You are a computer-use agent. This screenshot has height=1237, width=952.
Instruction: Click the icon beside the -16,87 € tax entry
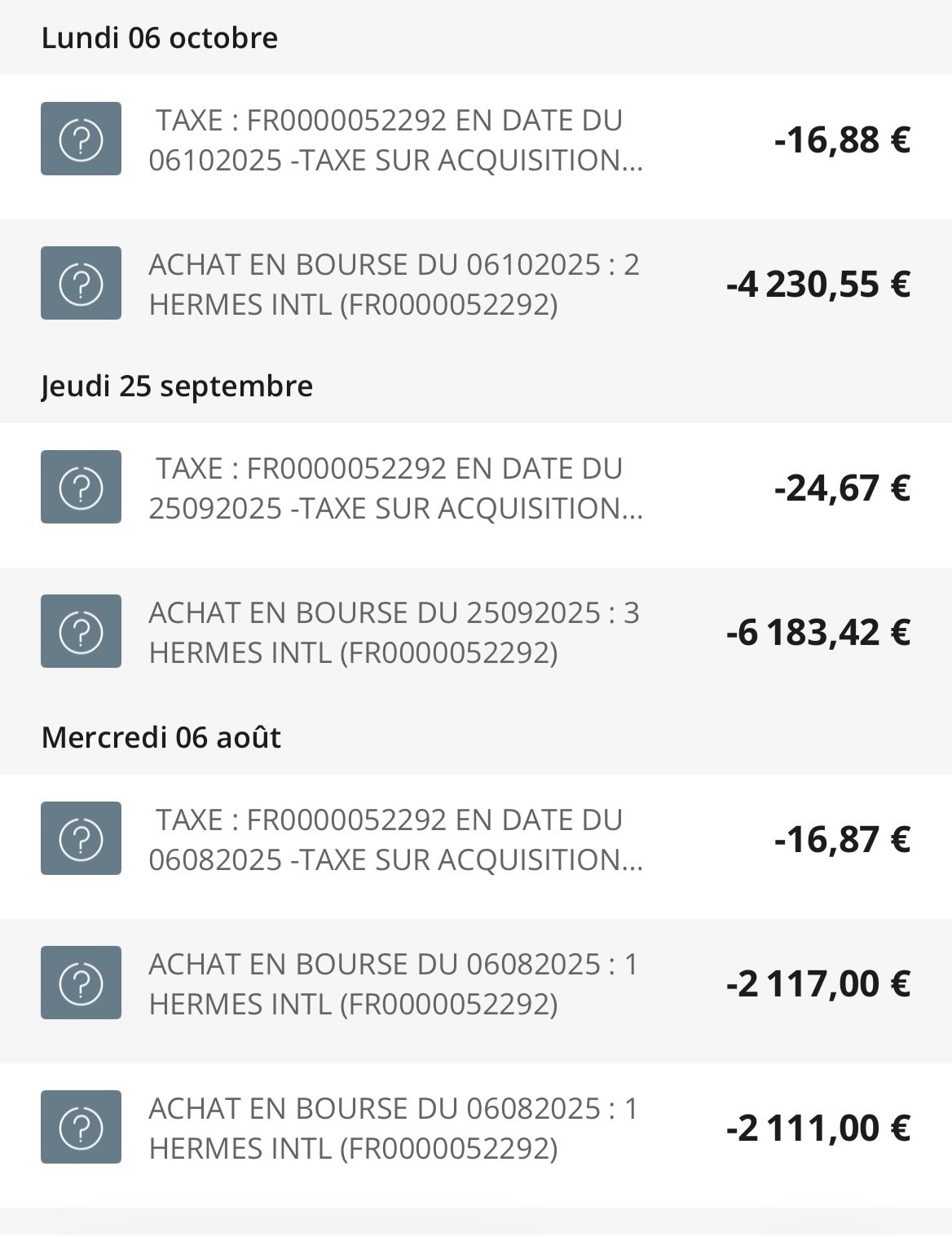[x=81, y=838]
